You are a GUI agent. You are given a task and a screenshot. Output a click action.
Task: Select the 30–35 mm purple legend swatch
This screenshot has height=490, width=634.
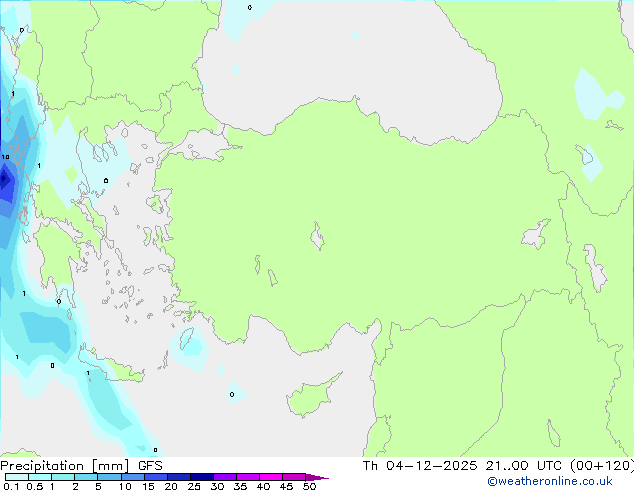pos(225,477)
